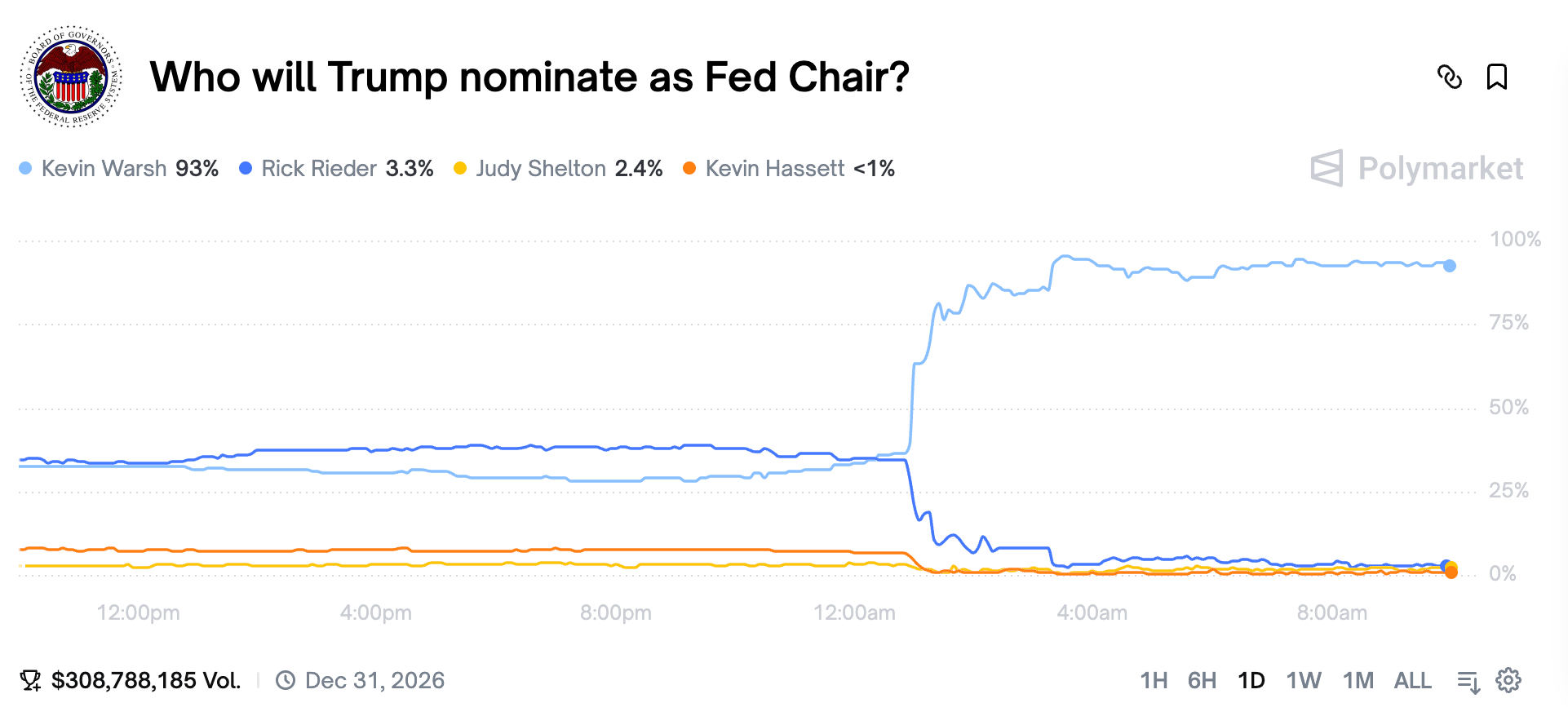Switch to the 1W chart range

(x=1303, y=680)
